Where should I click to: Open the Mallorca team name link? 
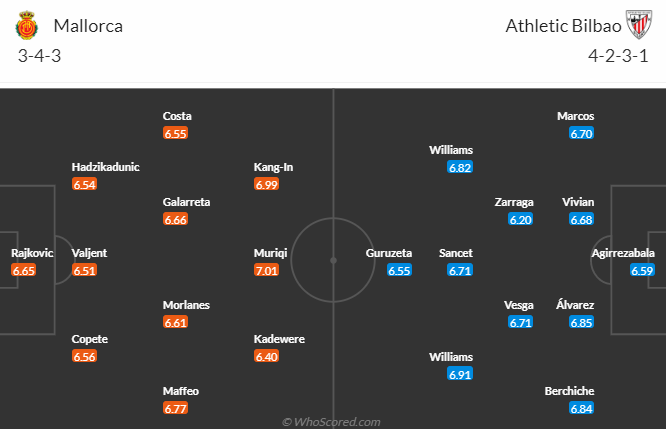coord(88,26)
